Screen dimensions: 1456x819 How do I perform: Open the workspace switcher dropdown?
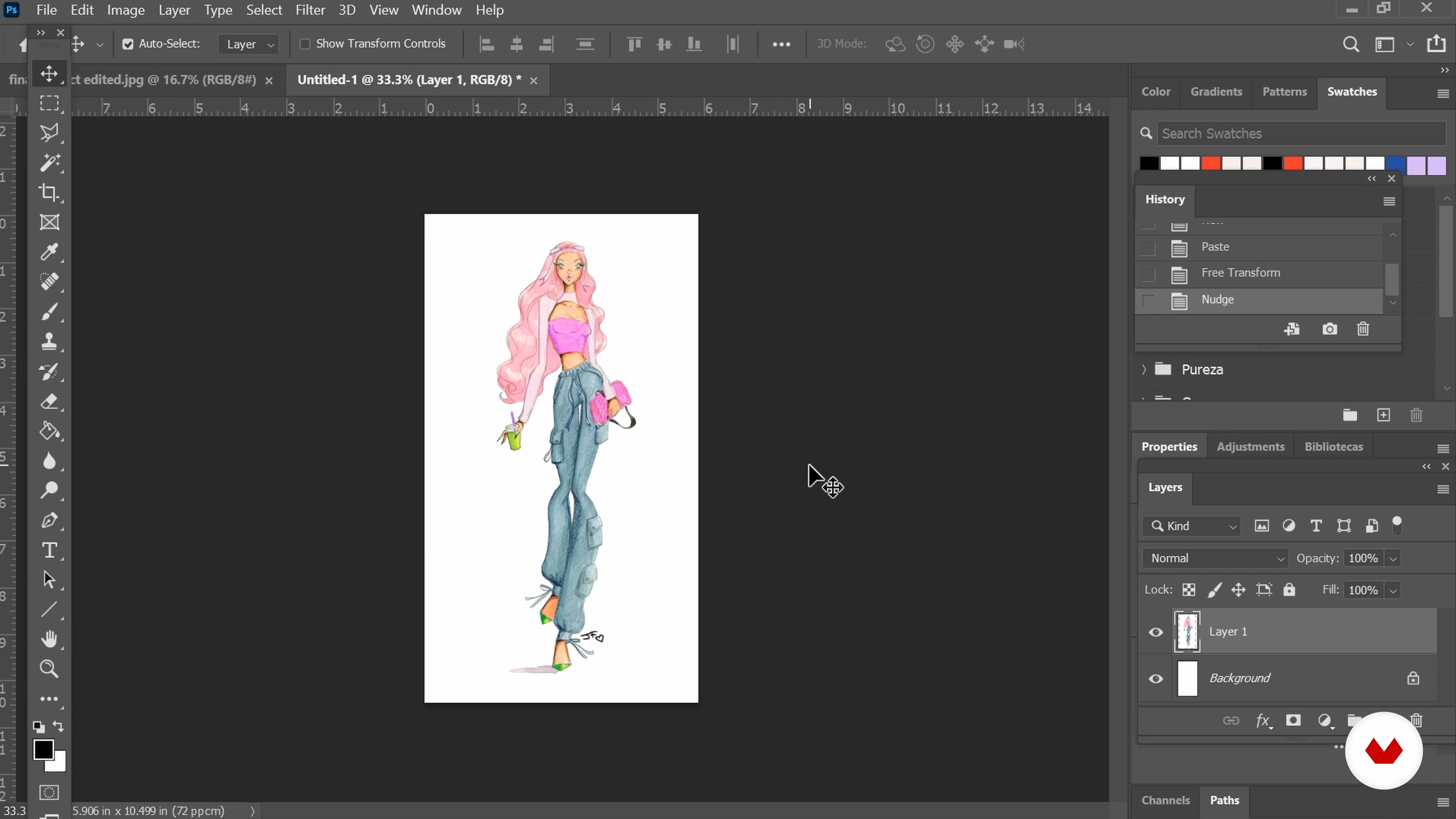click(1410, 44)
